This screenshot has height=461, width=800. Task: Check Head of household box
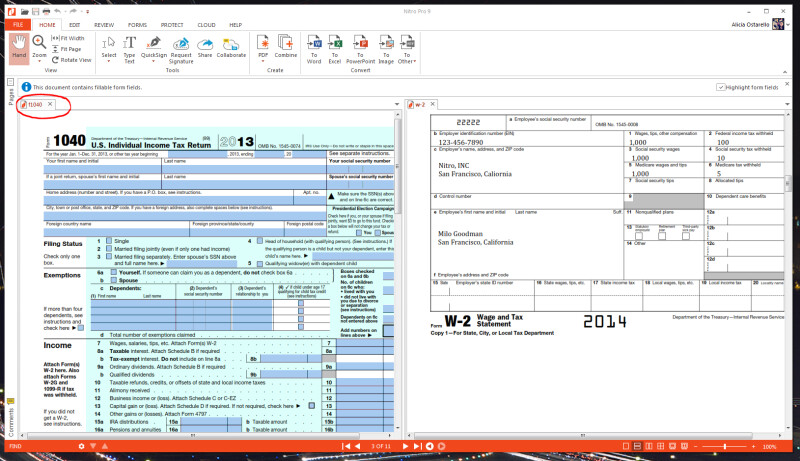[x=260, y=241]
